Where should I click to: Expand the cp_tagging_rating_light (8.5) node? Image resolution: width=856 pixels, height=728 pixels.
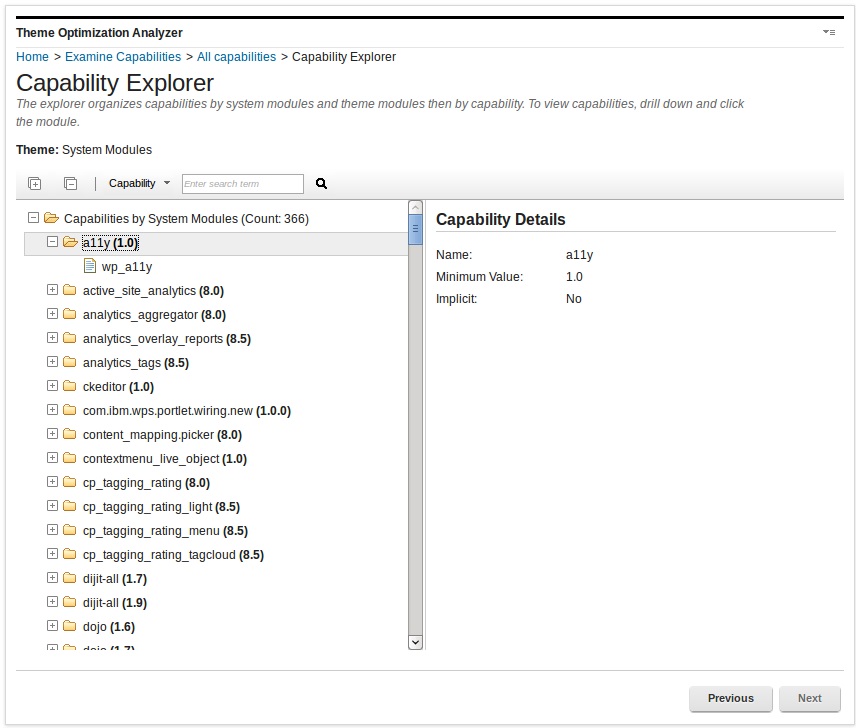[52, 506]
